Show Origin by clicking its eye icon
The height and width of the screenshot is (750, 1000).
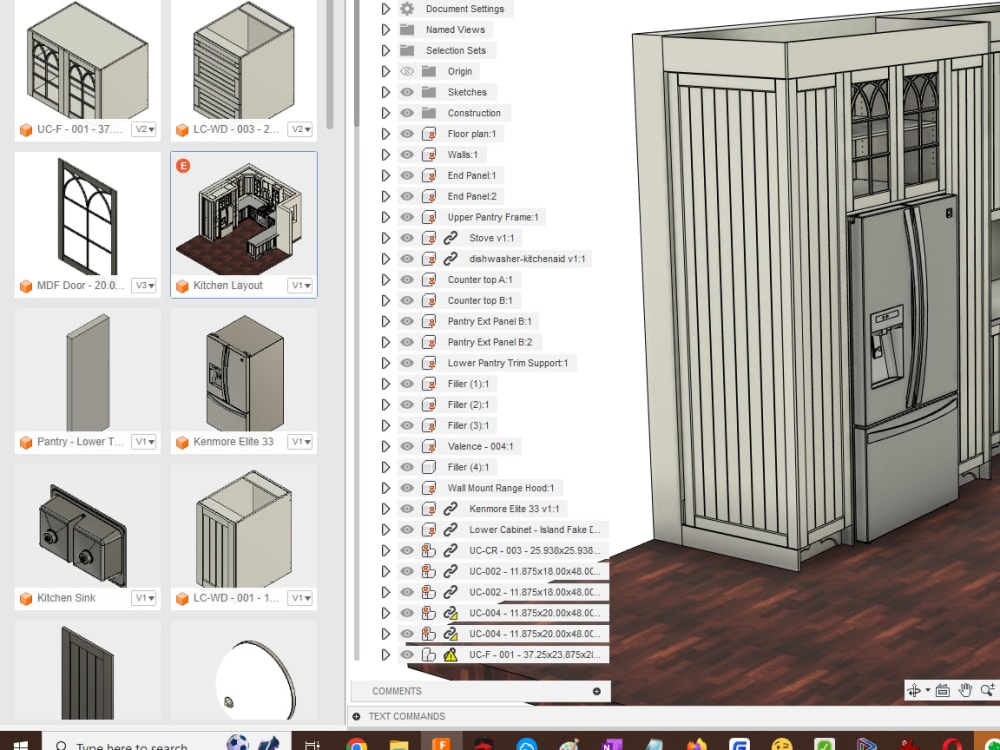tap(407, 71)
